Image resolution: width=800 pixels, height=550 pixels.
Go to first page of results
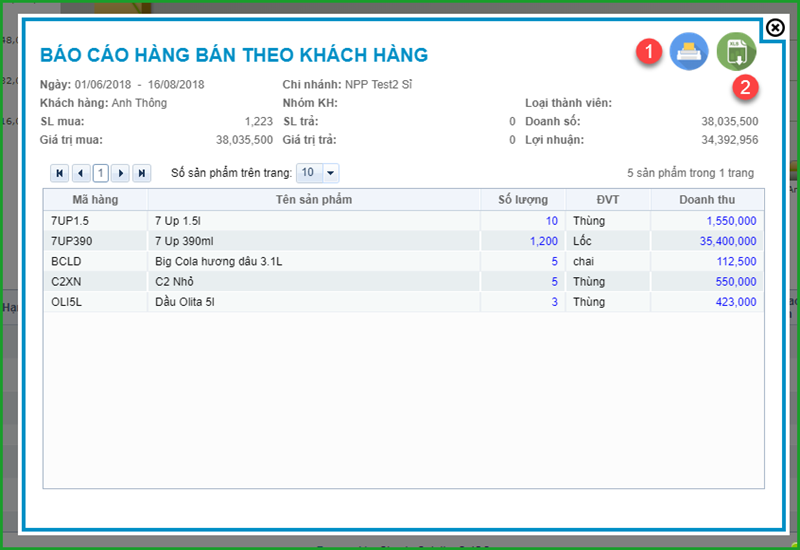click(x=60, y=173)
